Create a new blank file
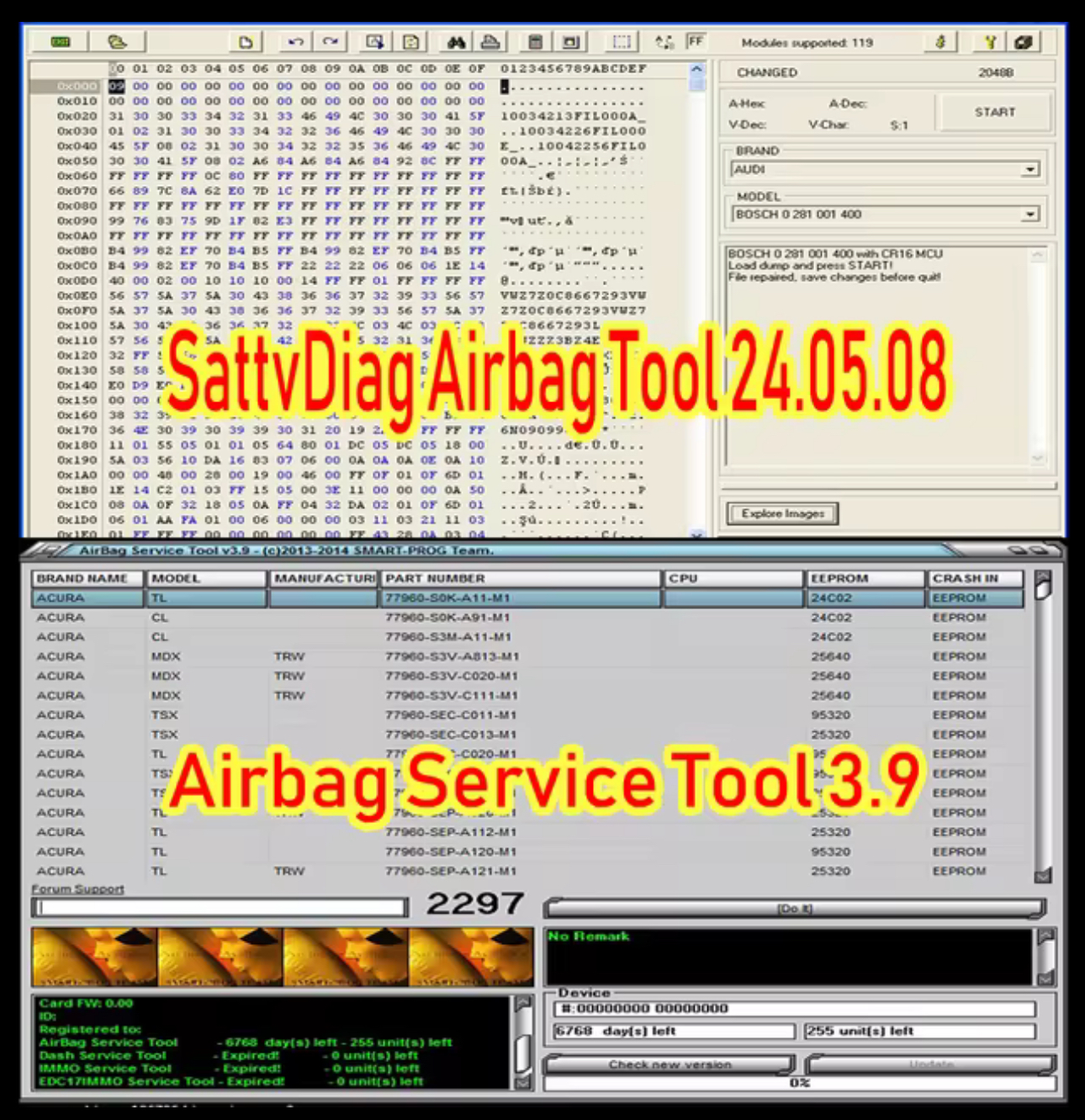 [246, 42]
